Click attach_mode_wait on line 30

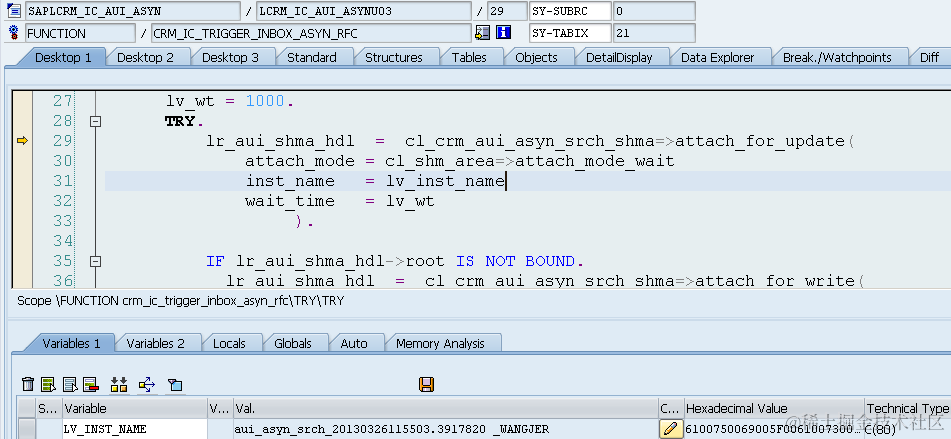(x=594, y=161)
